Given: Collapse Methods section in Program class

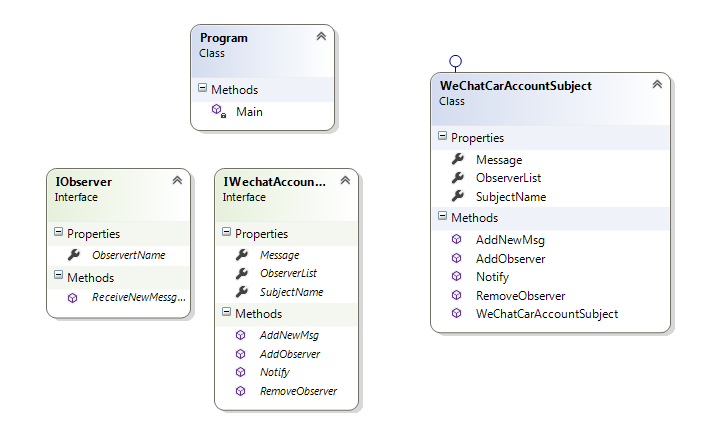Looking at the screenshot, I should (203, 88).
